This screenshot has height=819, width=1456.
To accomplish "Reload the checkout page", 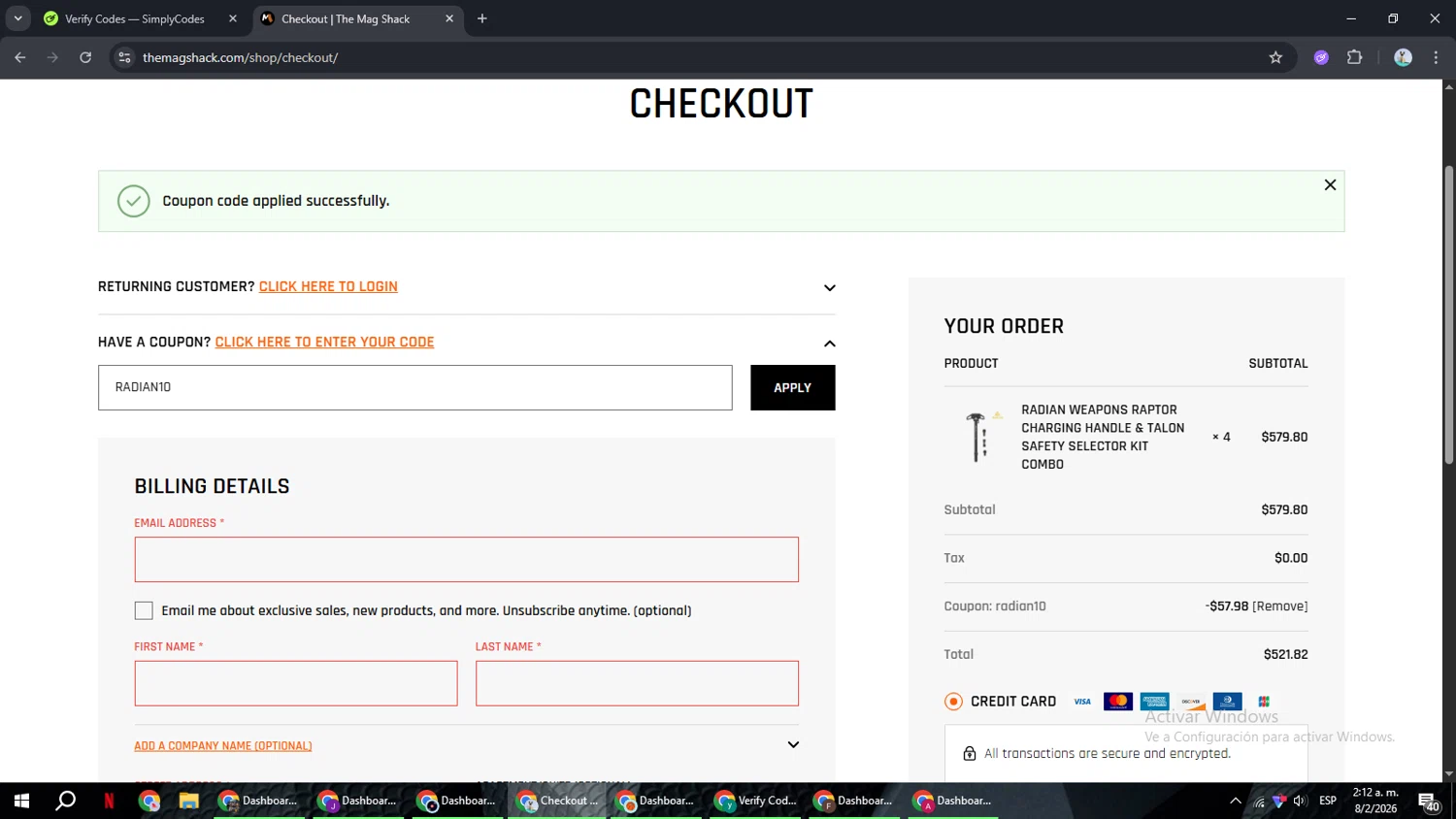I will [85, 57].
